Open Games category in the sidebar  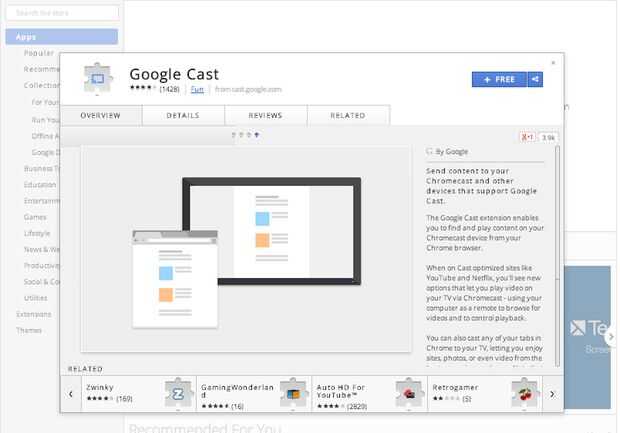(35, 217)
